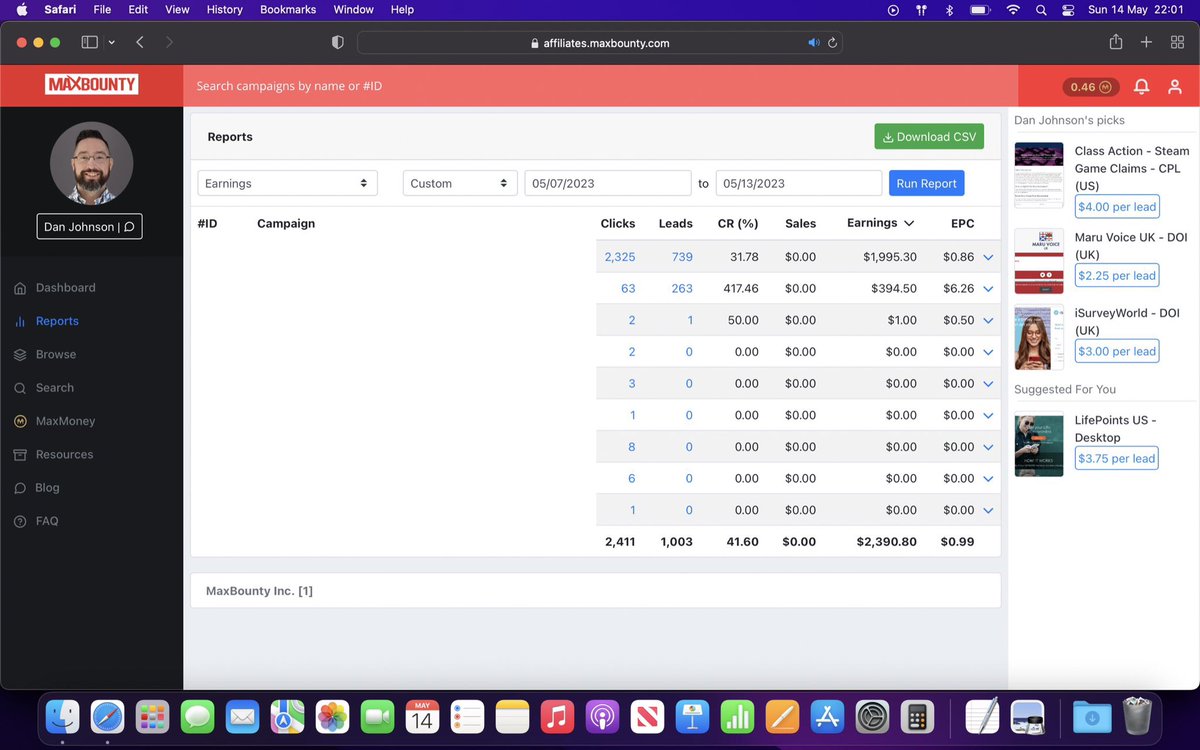This screenshot has height=750, width=1200.
Task: Click the Run Report button
Action: point(927,183)
